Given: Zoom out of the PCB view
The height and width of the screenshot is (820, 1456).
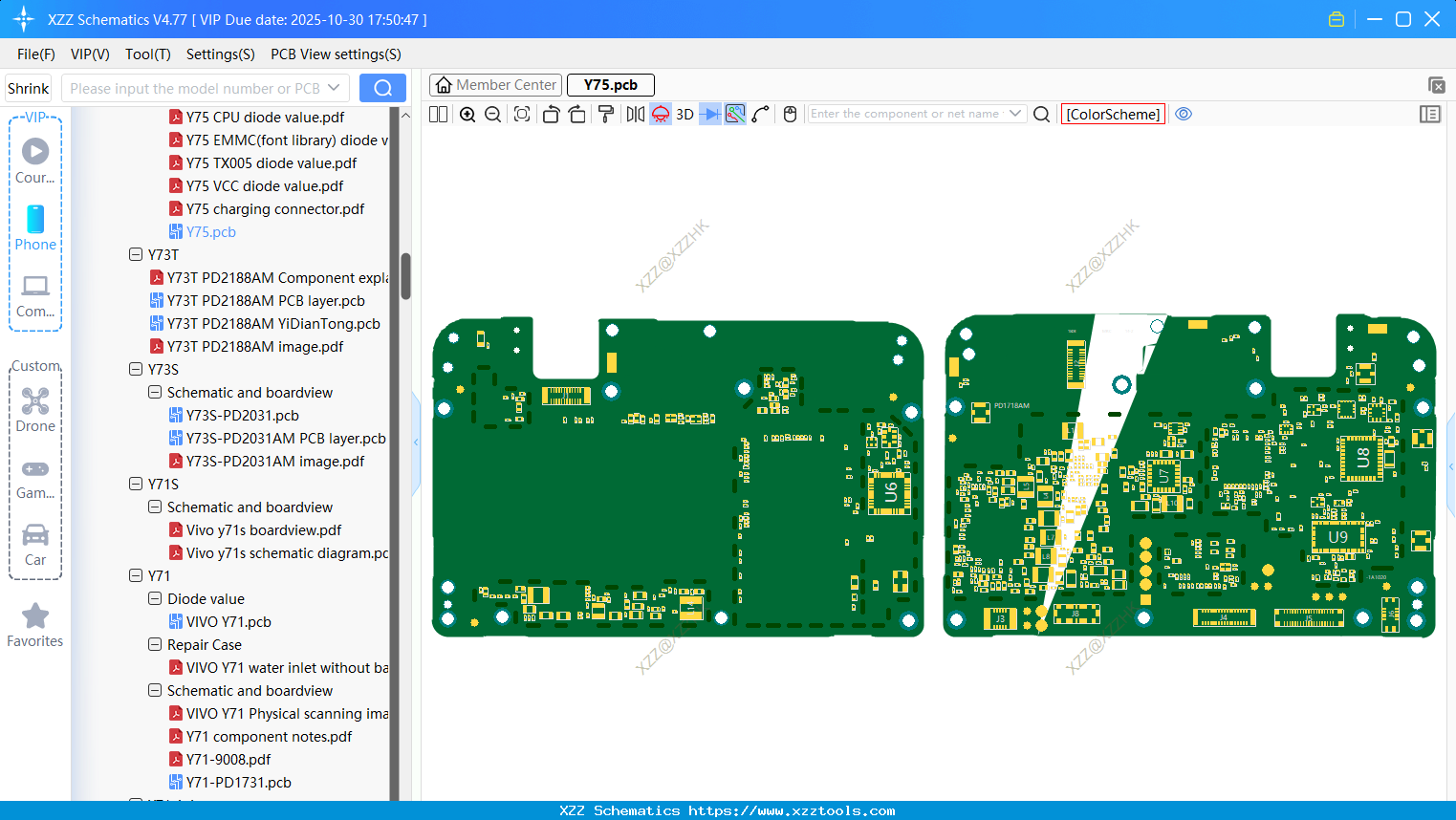Looking at the screenshot, I should [493, 115].
